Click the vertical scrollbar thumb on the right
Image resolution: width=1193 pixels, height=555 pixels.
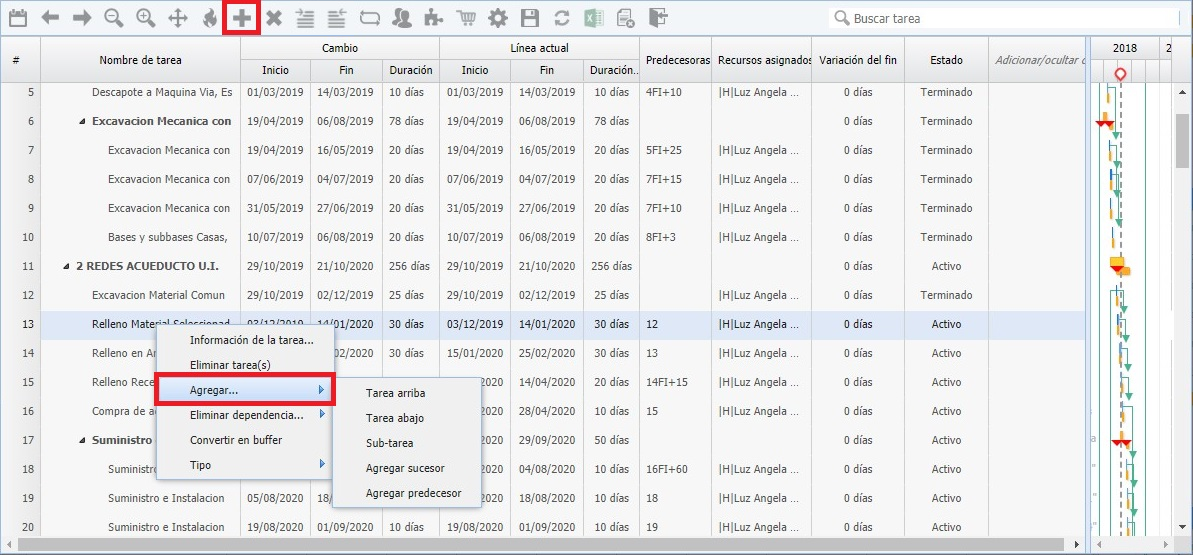1182,141
